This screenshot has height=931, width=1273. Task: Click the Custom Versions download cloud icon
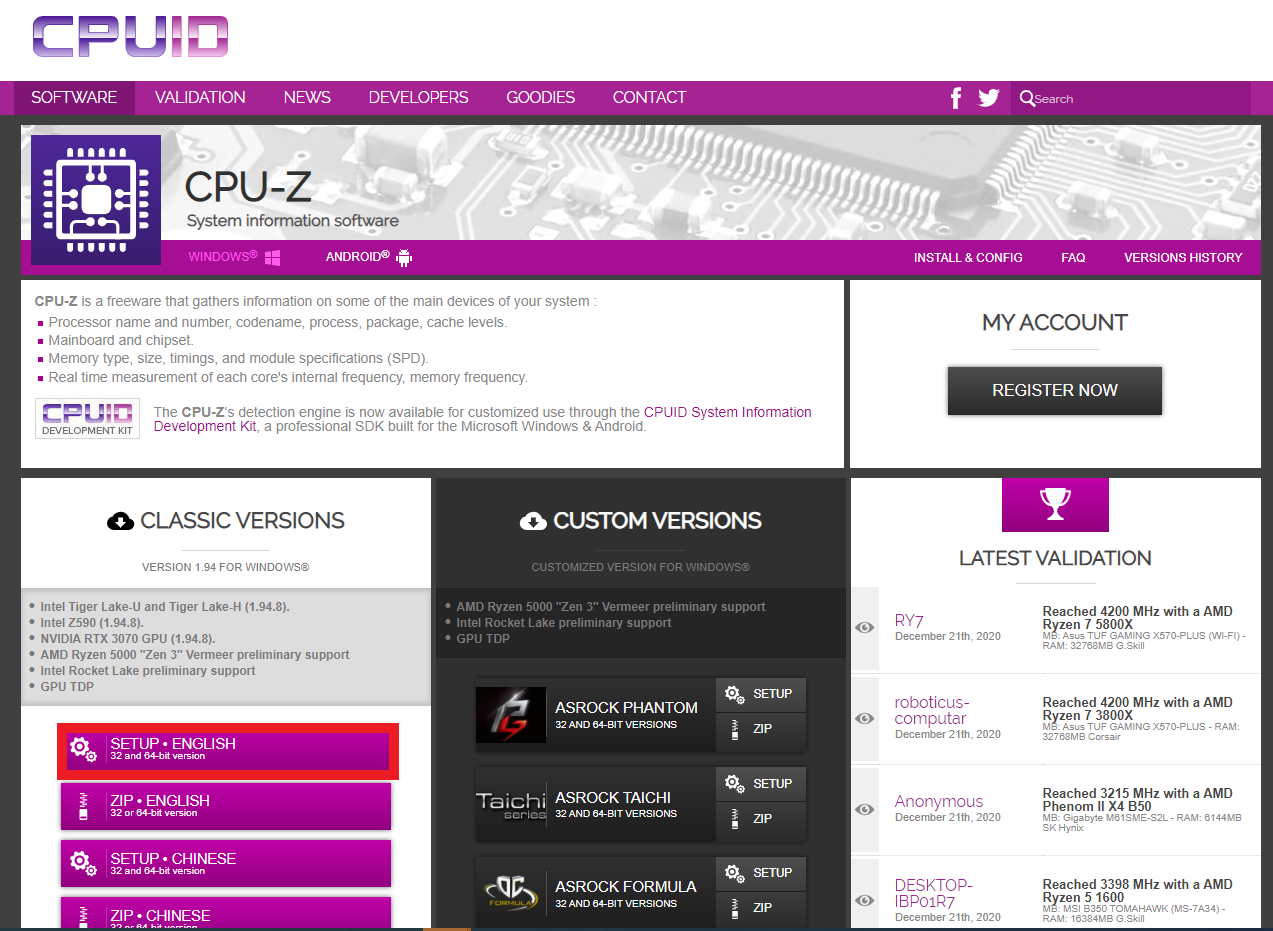point(533,521)
